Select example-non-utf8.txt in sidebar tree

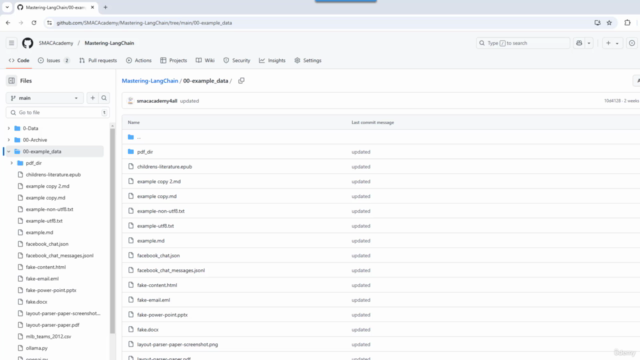49,209
